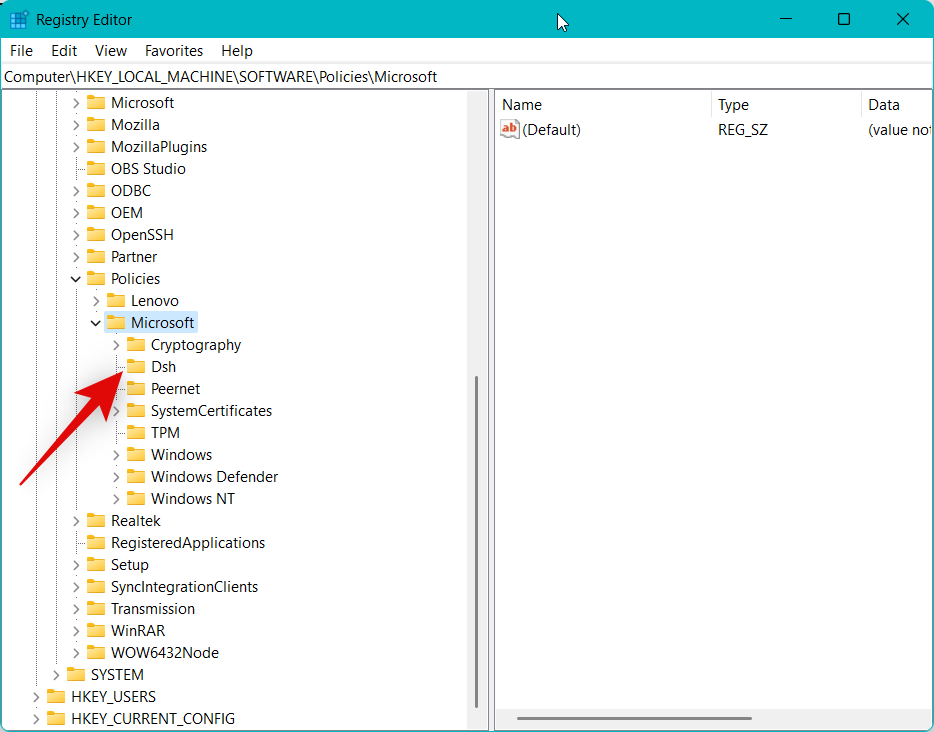This screenshot has height=732, width=934.
Task: Select the Windows Defender folder icon
Action: 136,476
